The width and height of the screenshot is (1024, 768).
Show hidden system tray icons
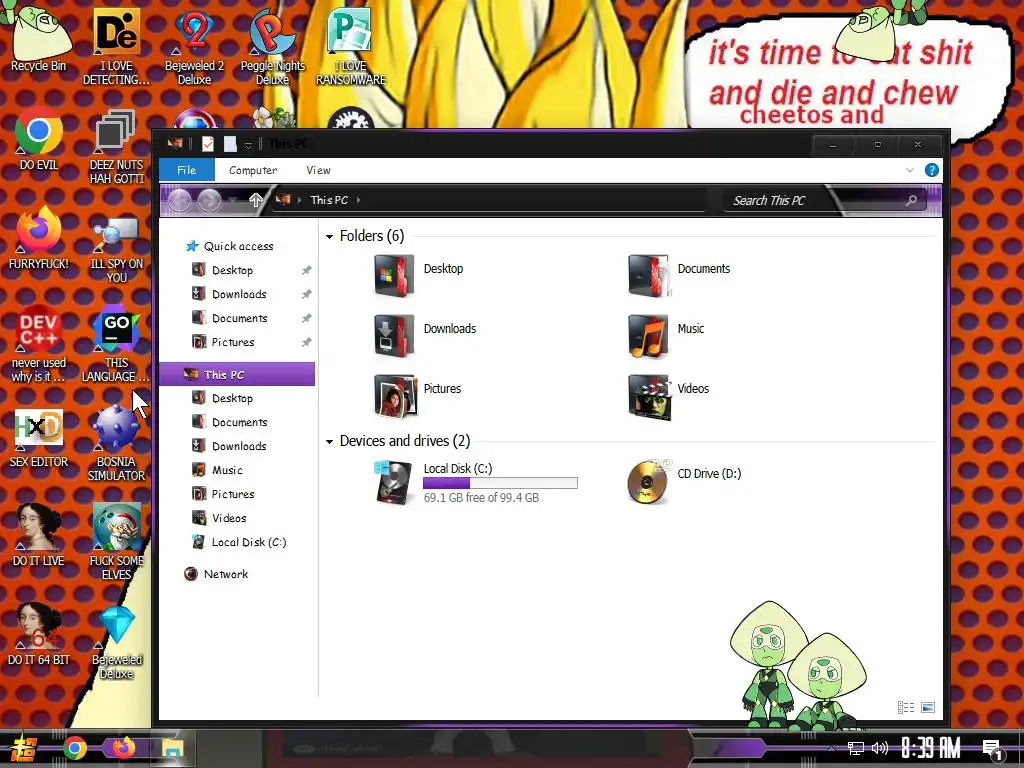click(x=831, y=748)
